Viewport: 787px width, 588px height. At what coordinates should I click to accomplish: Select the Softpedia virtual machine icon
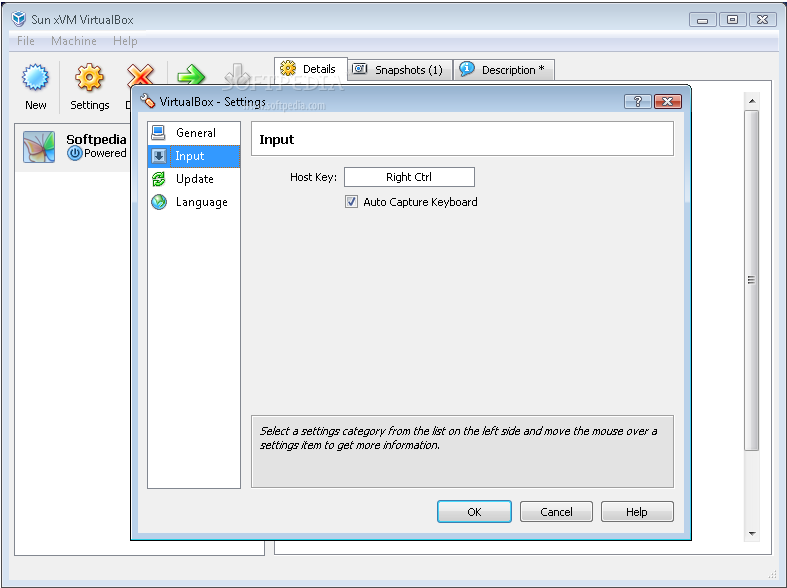pos(39,147)
